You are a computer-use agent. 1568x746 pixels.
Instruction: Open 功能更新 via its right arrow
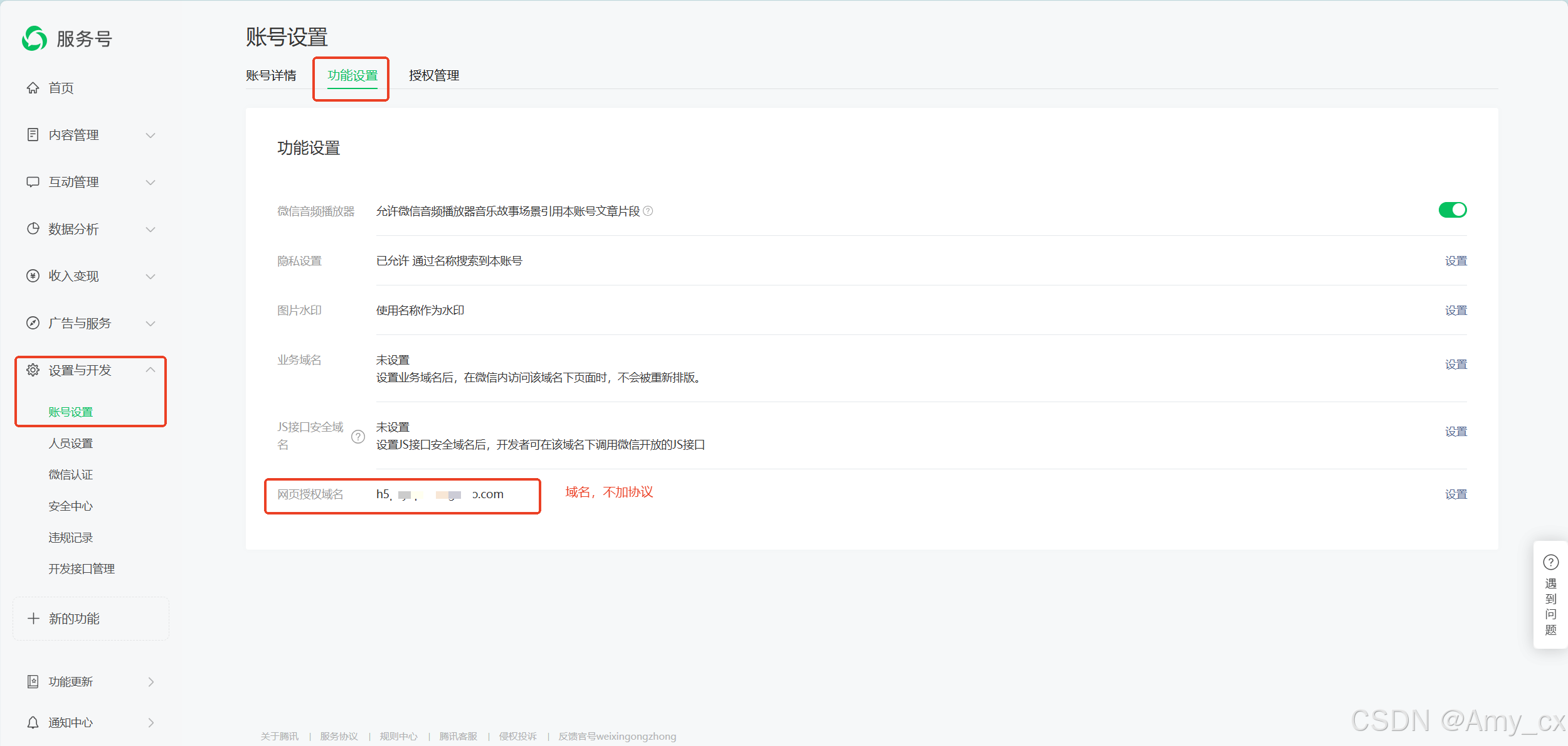coord(151,682)
